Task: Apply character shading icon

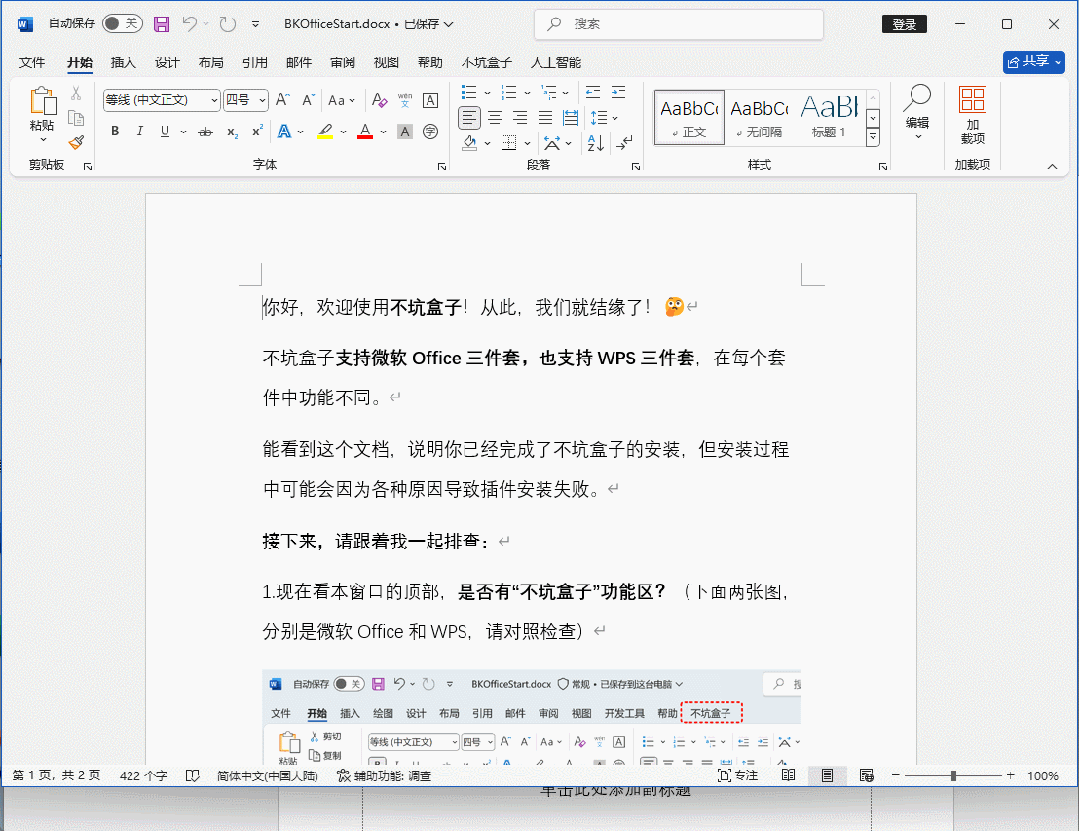Action: click(405, 131)
